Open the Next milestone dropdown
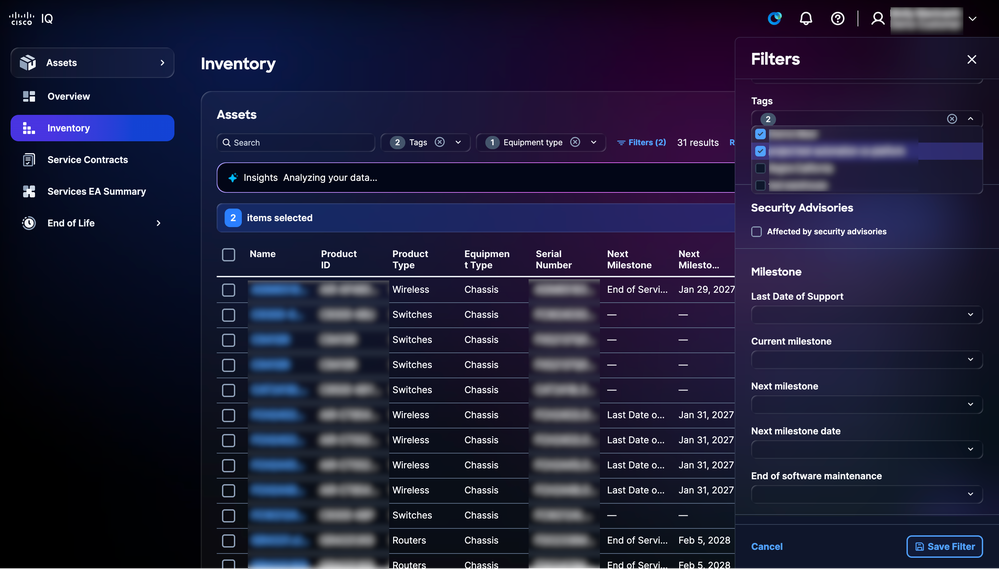 [866, 405]
